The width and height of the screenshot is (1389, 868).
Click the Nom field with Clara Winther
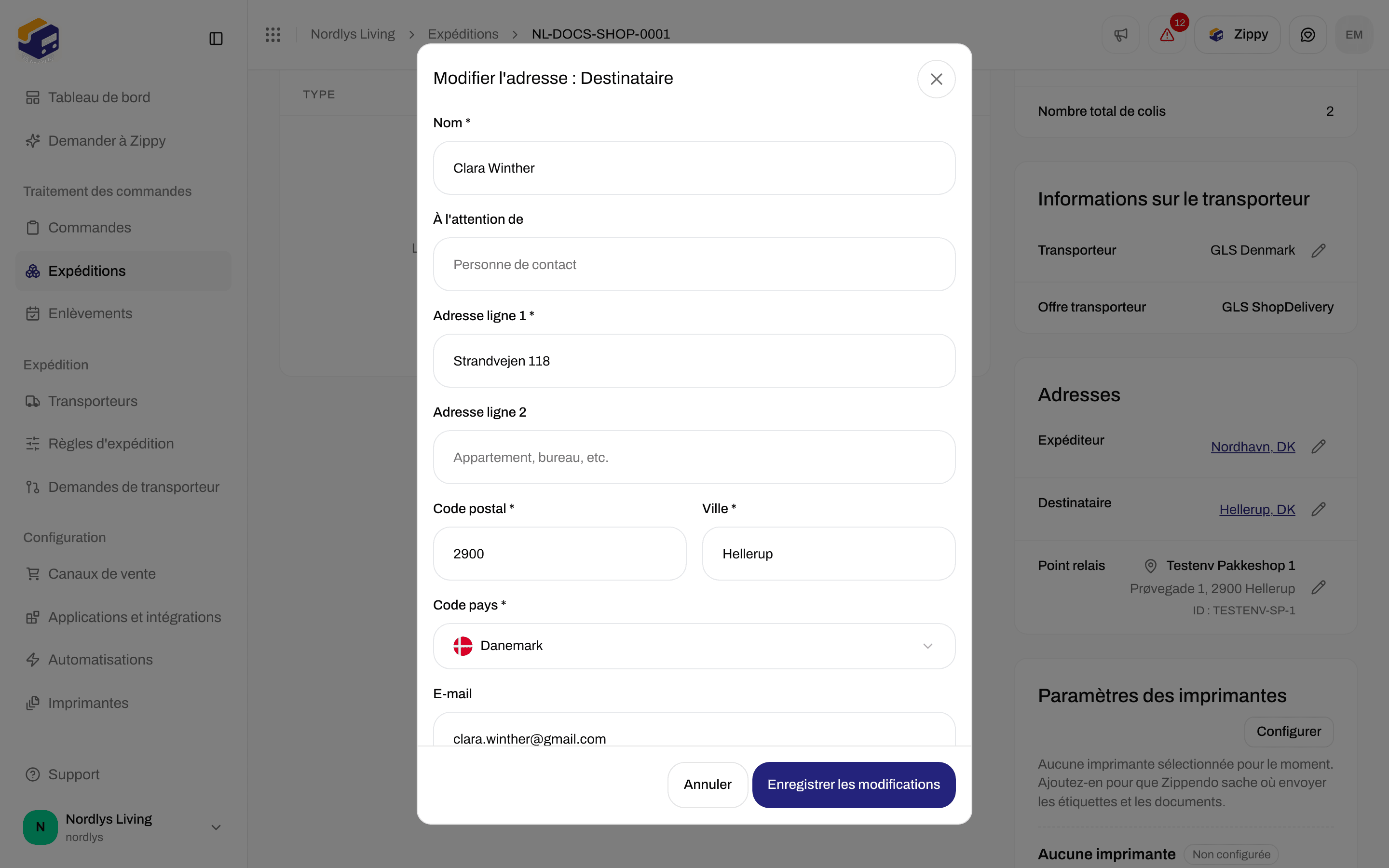pos(694,168)
